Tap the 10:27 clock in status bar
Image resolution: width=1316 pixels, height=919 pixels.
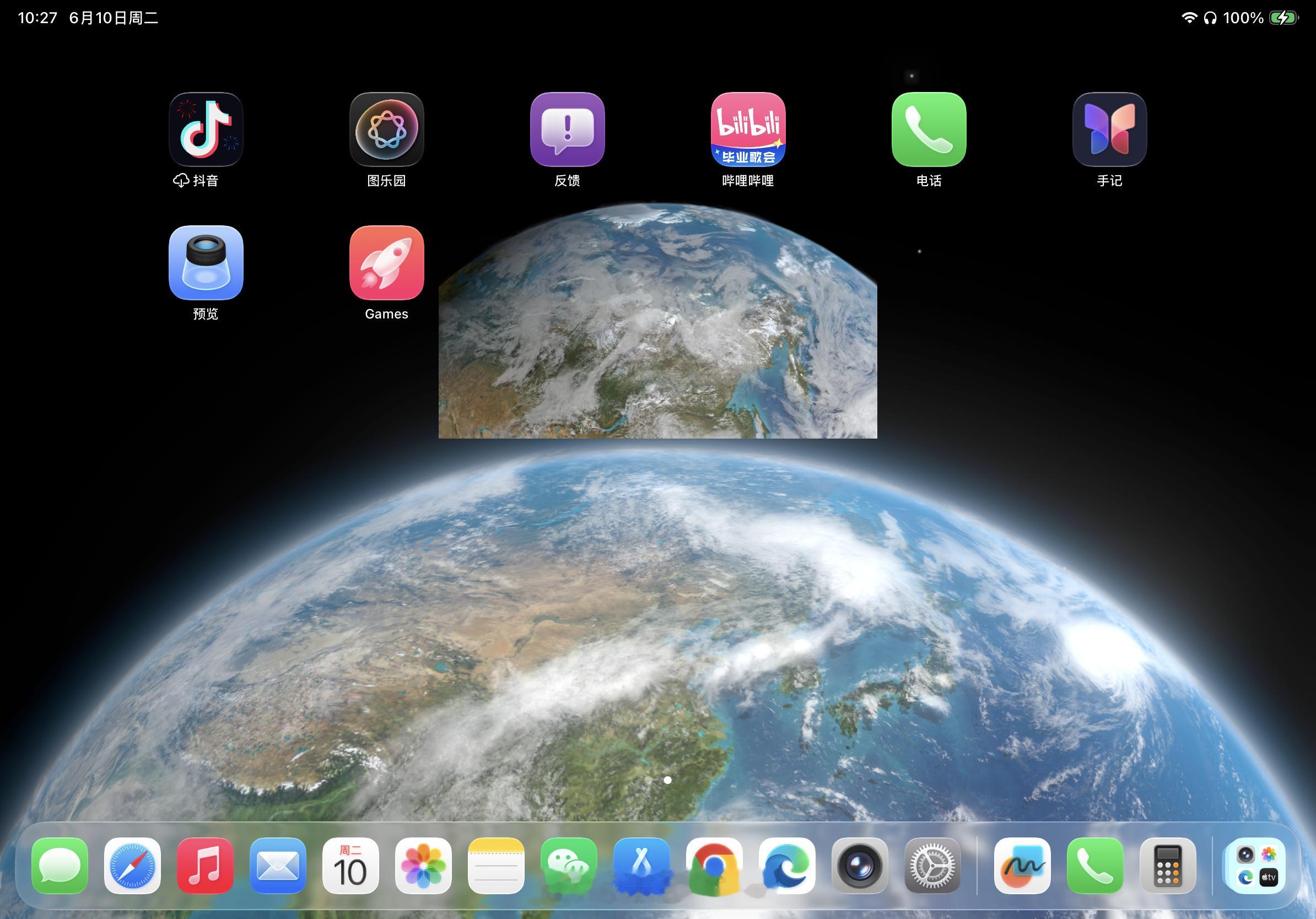pos(38,18)
